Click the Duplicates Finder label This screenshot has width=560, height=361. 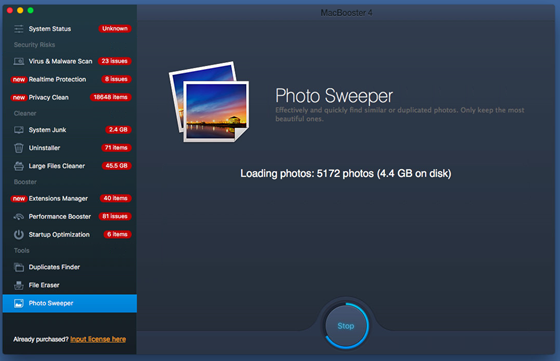point(54,267)
